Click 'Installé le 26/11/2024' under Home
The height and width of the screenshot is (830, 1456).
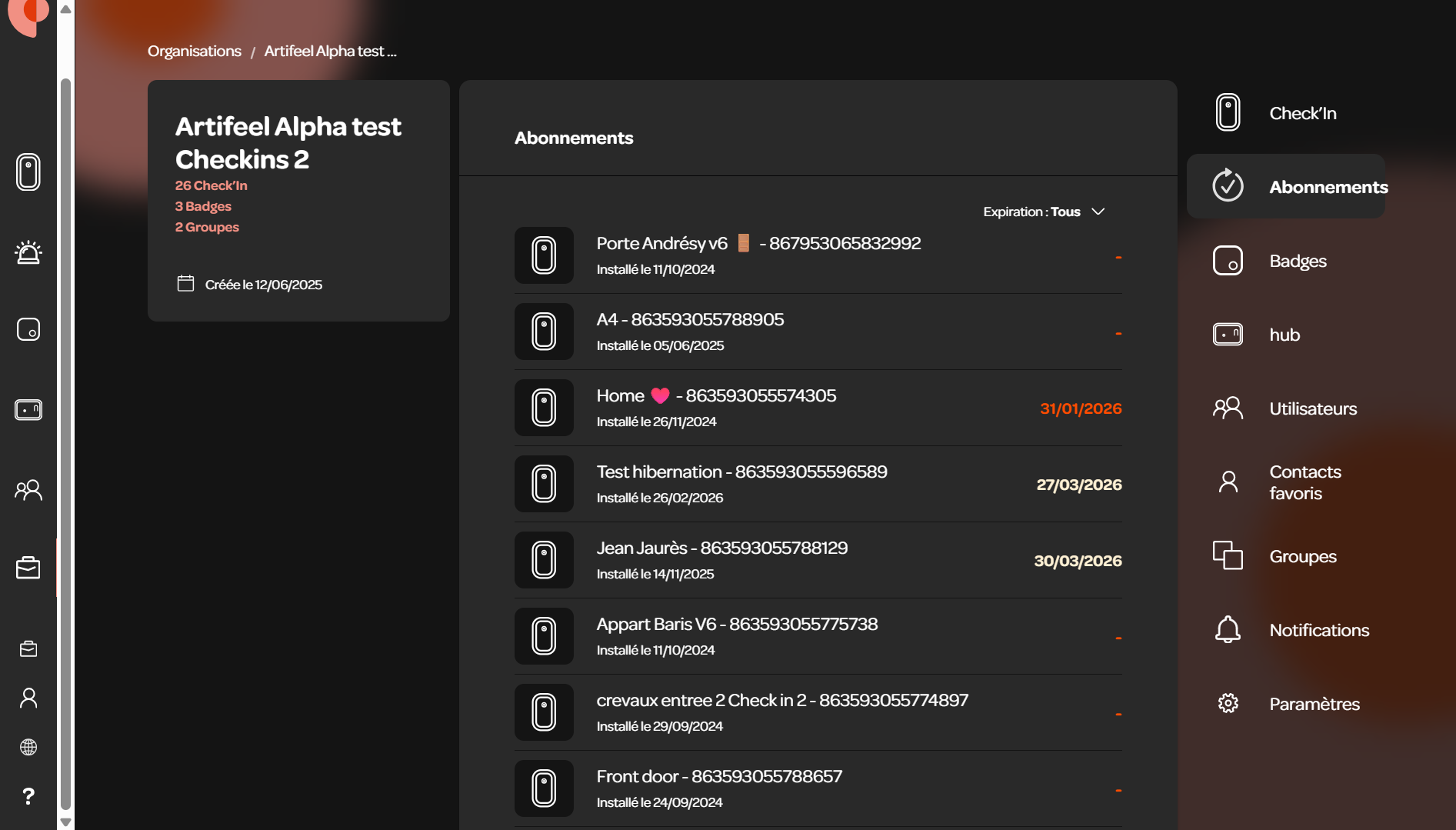pos(656,422)
